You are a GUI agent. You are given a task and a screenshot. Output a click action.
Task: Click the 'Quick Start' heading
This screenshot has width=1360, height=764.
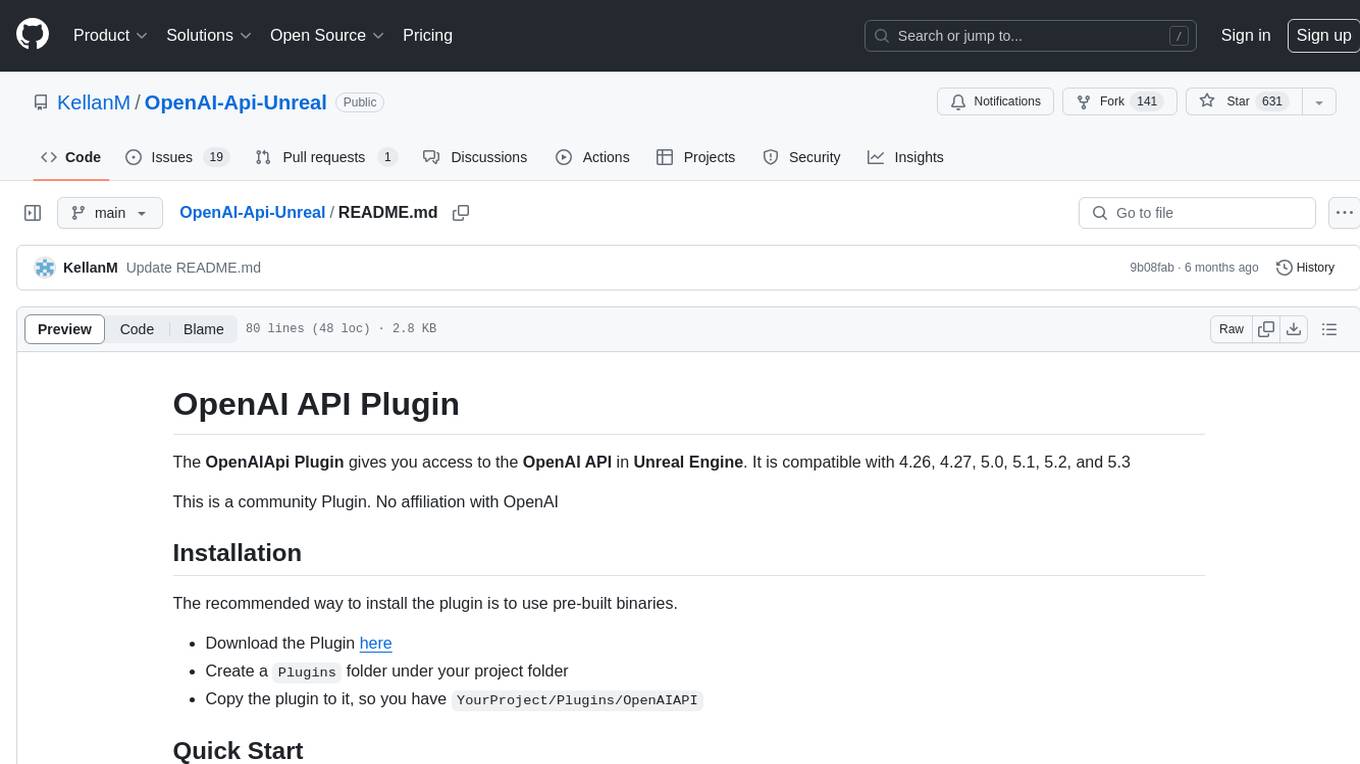point(238,750)
